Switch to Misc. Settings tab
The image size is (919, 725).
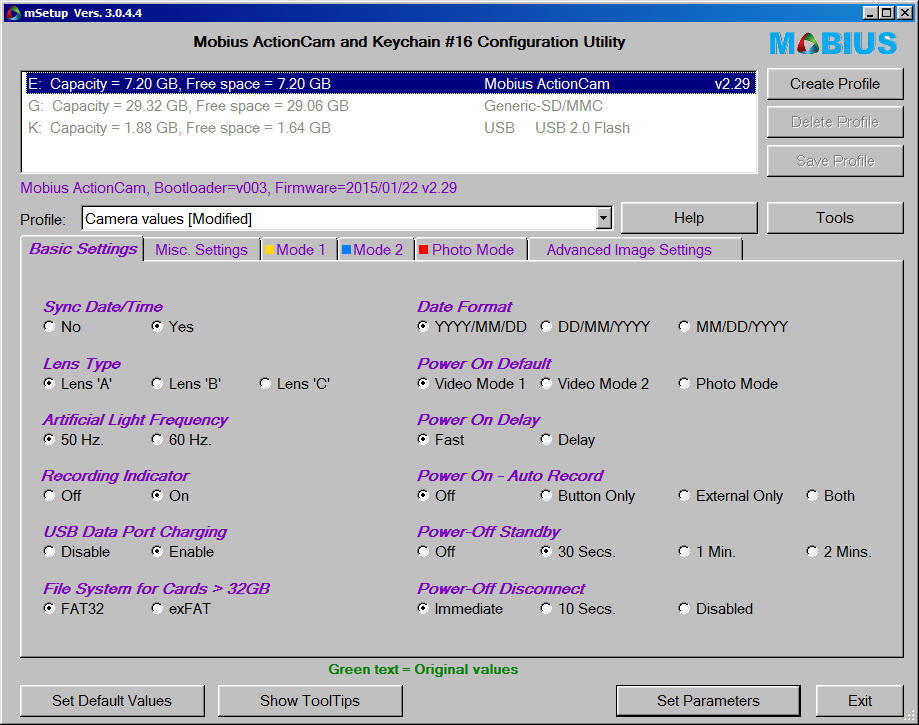(x=201, y=250)
